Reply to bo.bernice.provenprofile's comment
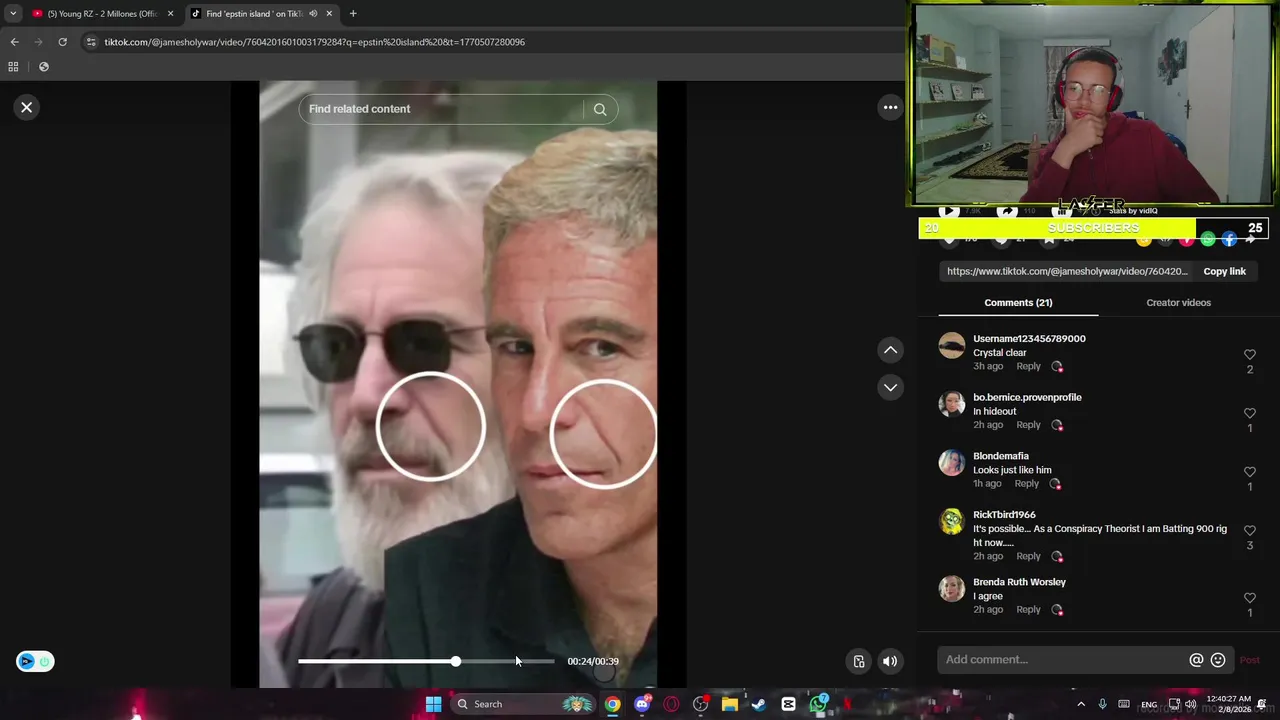 tap(1028, 425)
